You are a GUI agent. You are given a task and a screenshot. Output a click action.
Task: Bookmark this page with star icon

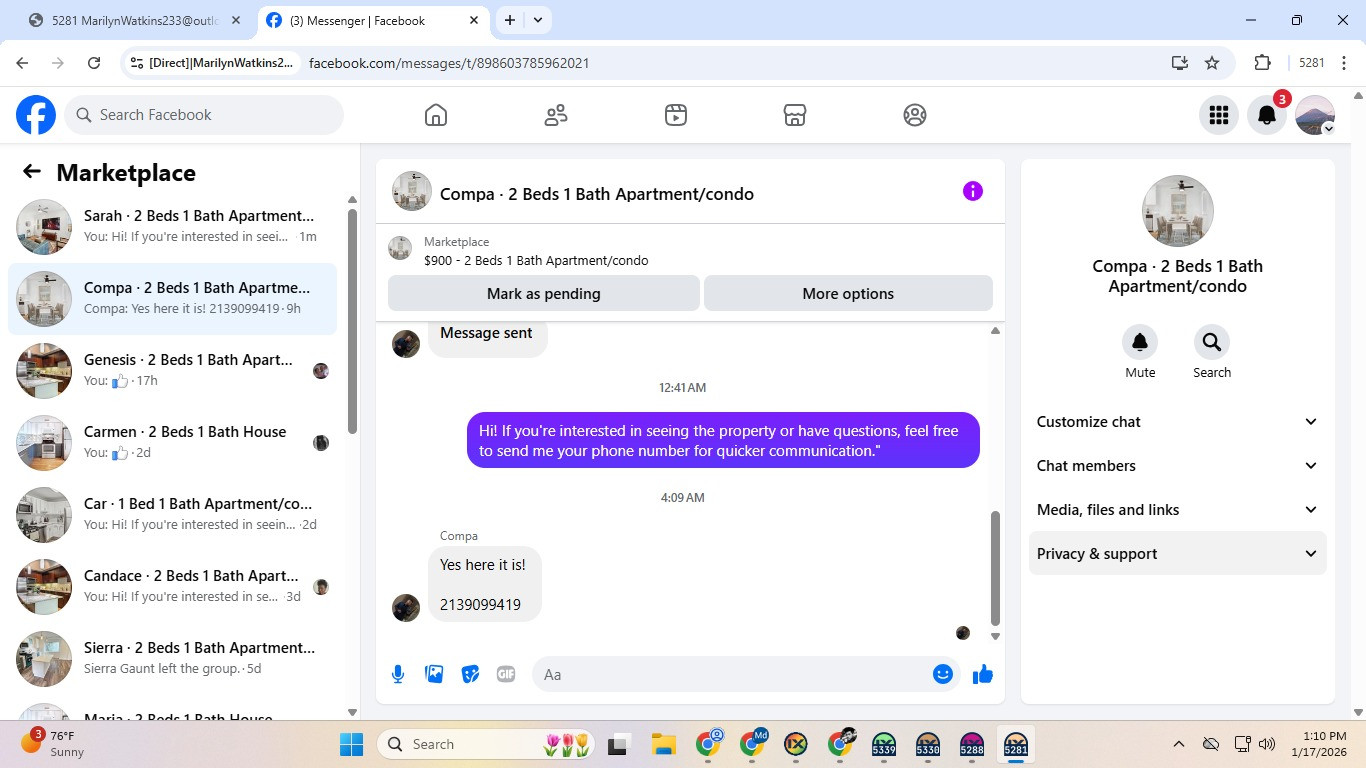click(x=1212, y=63)
